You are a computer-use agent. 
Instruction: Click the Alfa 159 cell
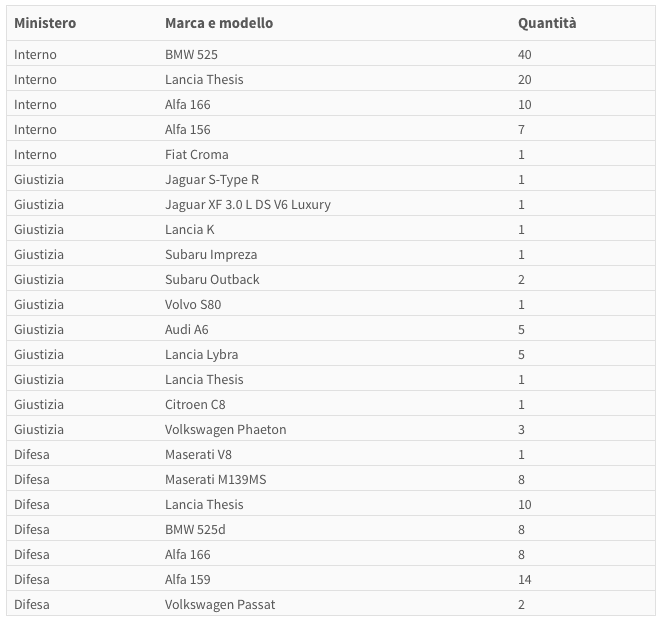188,579
